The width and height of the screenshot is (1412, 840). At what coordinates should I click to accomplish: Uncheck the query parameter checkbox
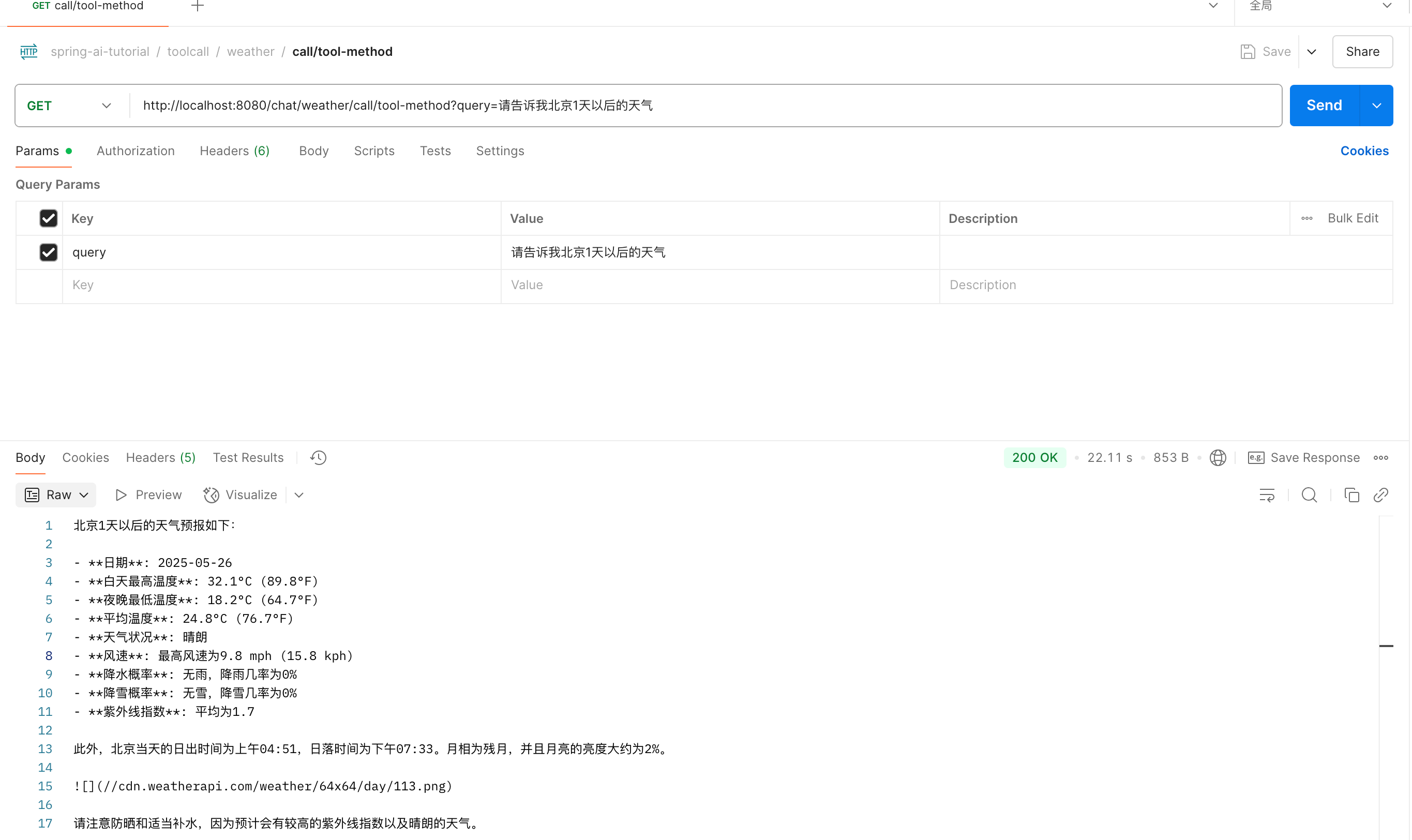tap(49, 252)
